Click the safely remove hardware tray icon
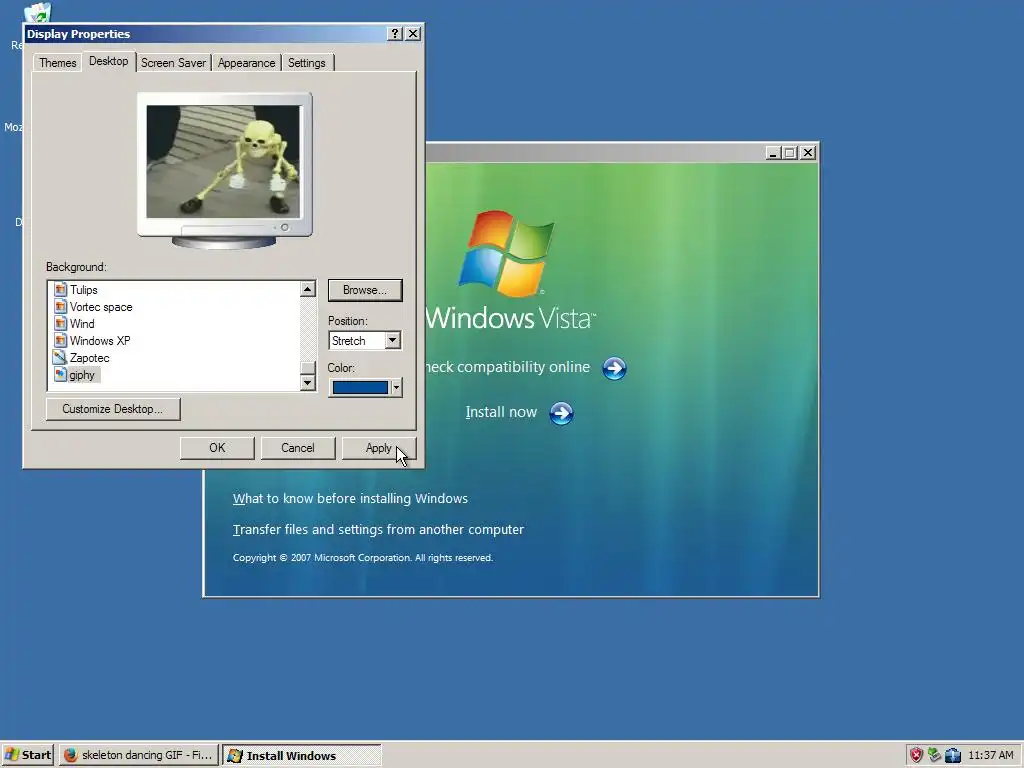Image resolution: width=1024 pixels, height=768 pixels. (x=935, y=755)
